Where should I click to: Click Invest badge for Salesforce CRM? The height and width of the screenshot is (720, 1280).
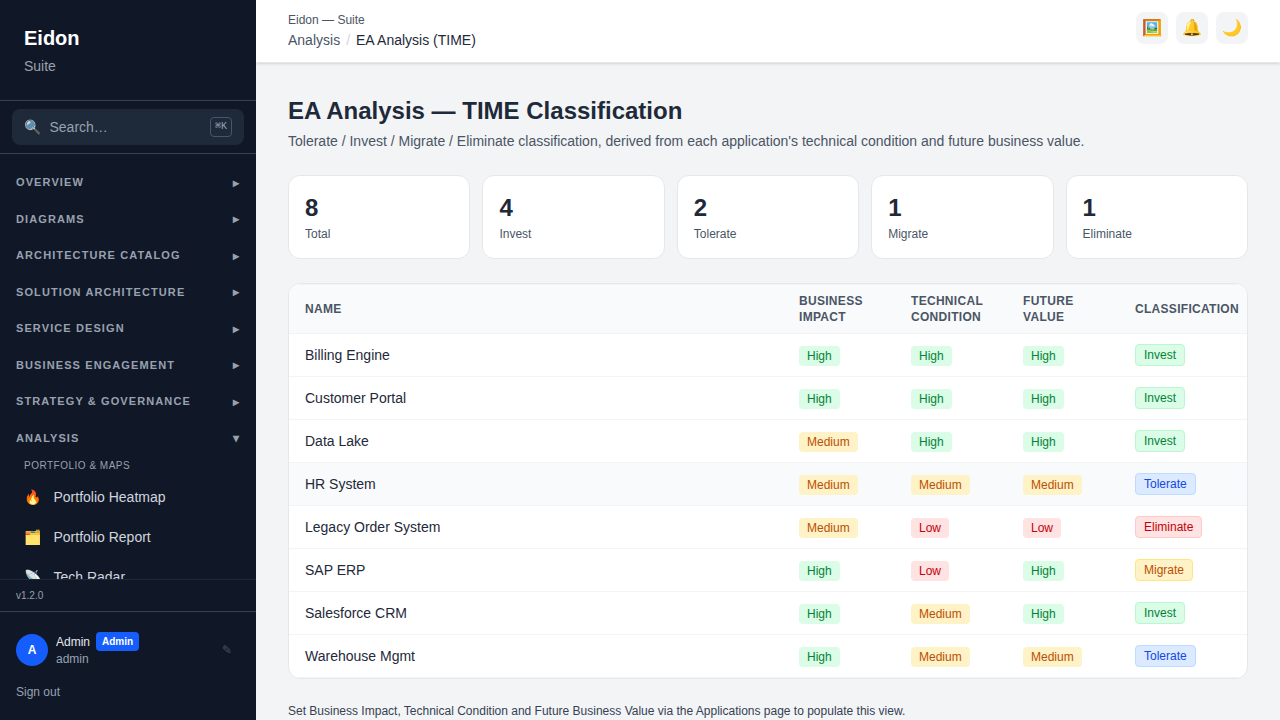[1160, 613]
